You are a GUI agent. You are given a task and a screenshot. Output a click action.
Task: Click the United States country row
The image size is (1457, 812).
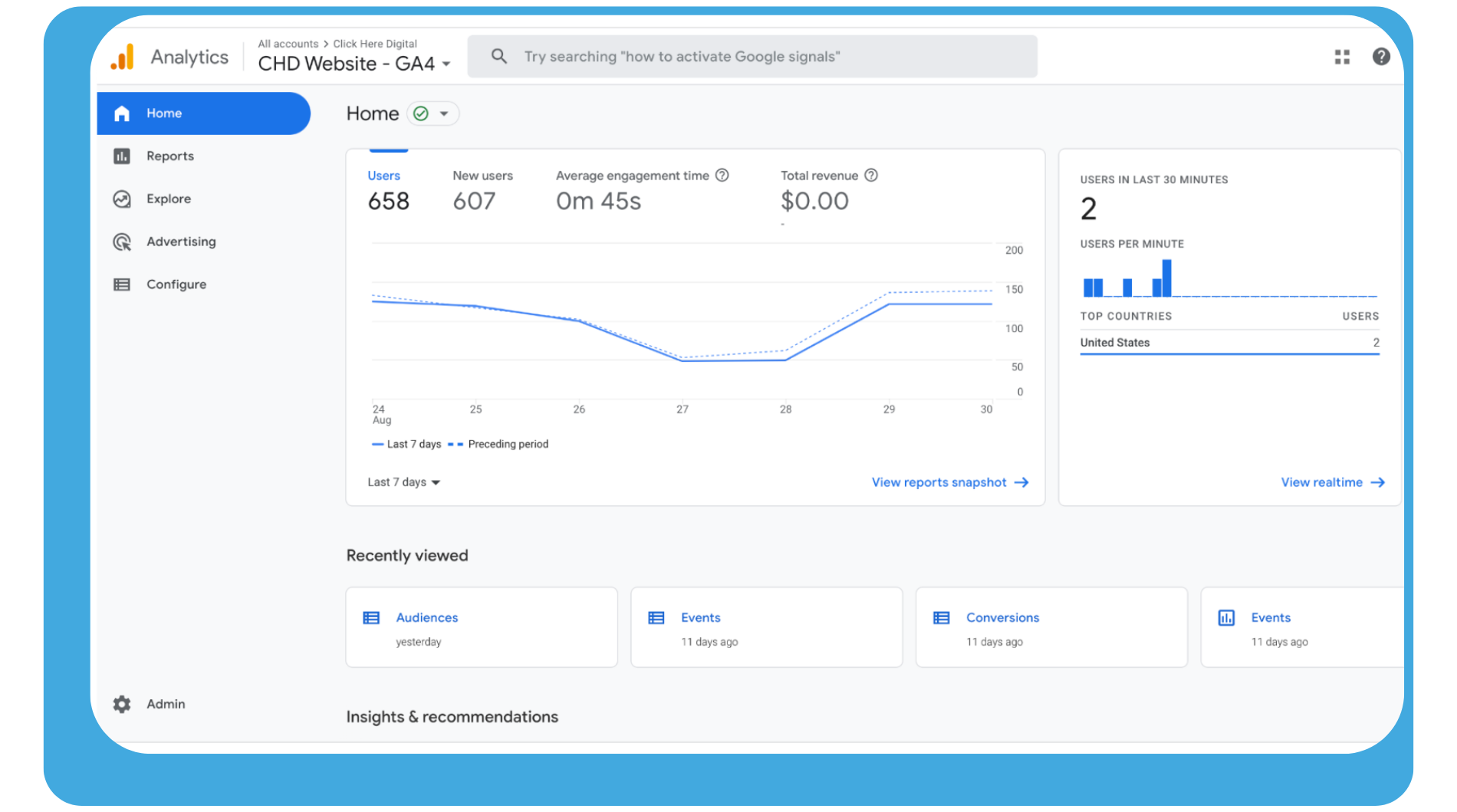pyautogui.click(x=1229, y=343)
